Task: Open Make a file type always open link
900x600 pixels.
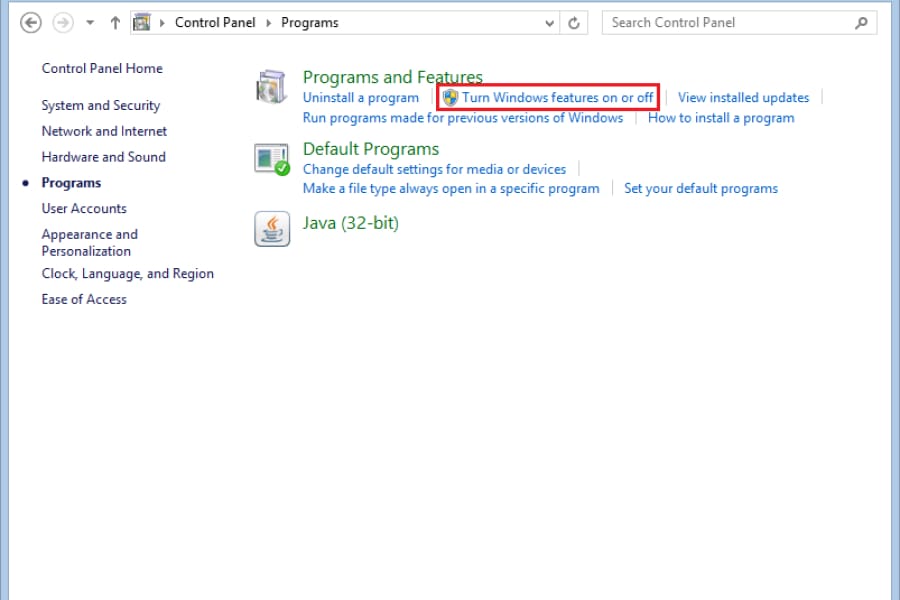Action: (451, 188)
